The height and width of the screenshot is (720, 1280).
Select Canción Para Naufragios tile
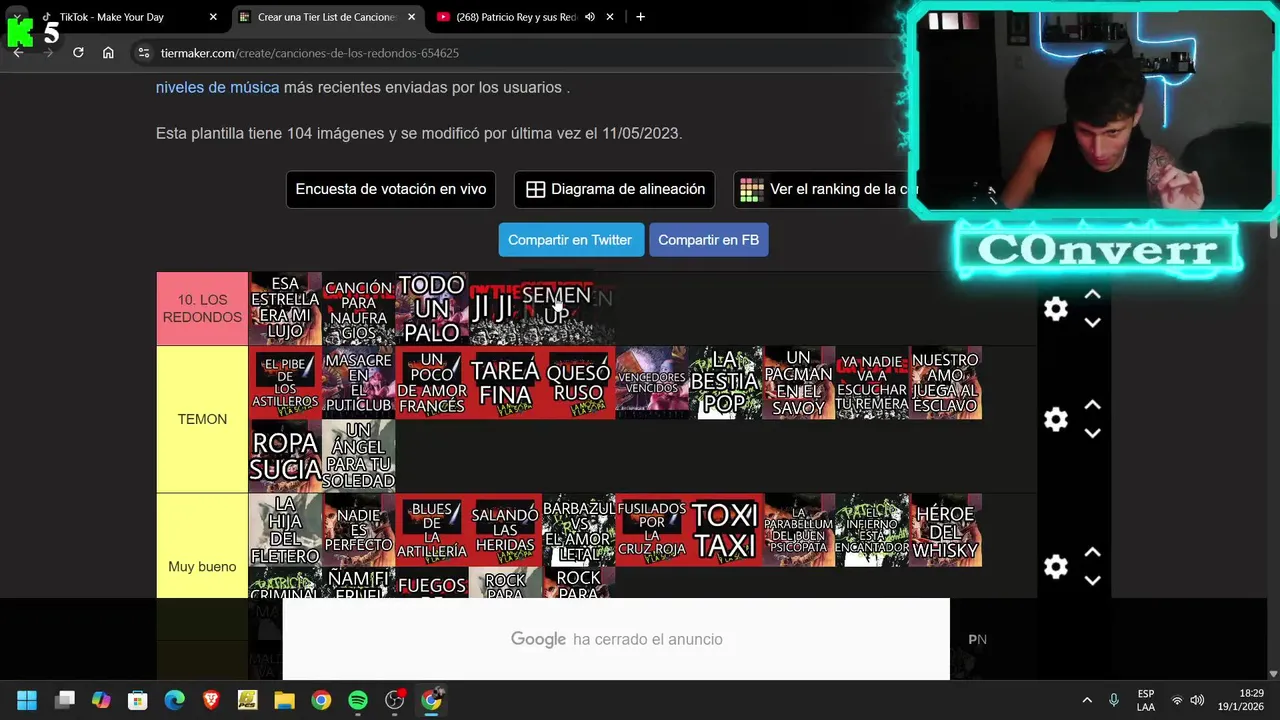click(359, 309)
